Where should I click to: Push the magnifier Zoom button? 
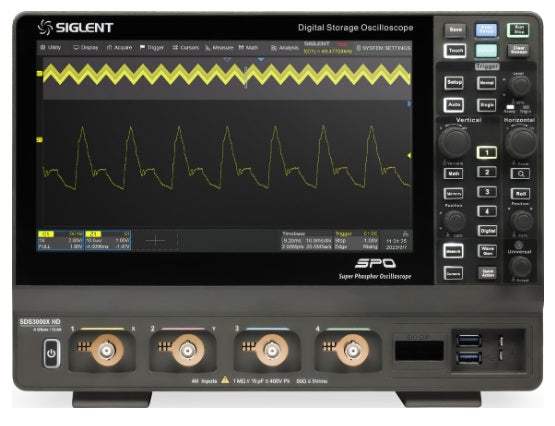[520, 173]
